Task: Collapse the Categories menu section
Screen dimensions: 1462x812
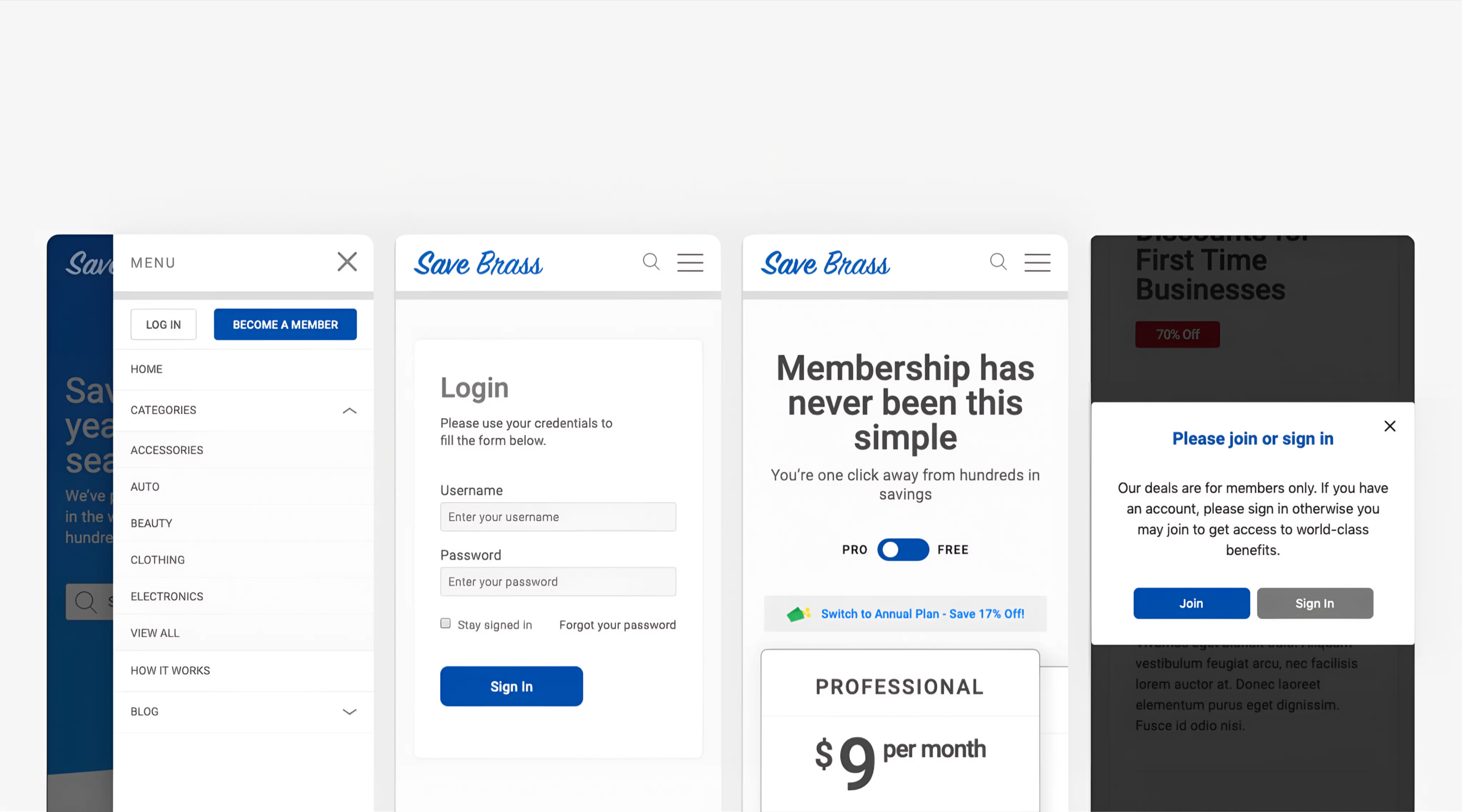Action: click(x=350, y=410)
